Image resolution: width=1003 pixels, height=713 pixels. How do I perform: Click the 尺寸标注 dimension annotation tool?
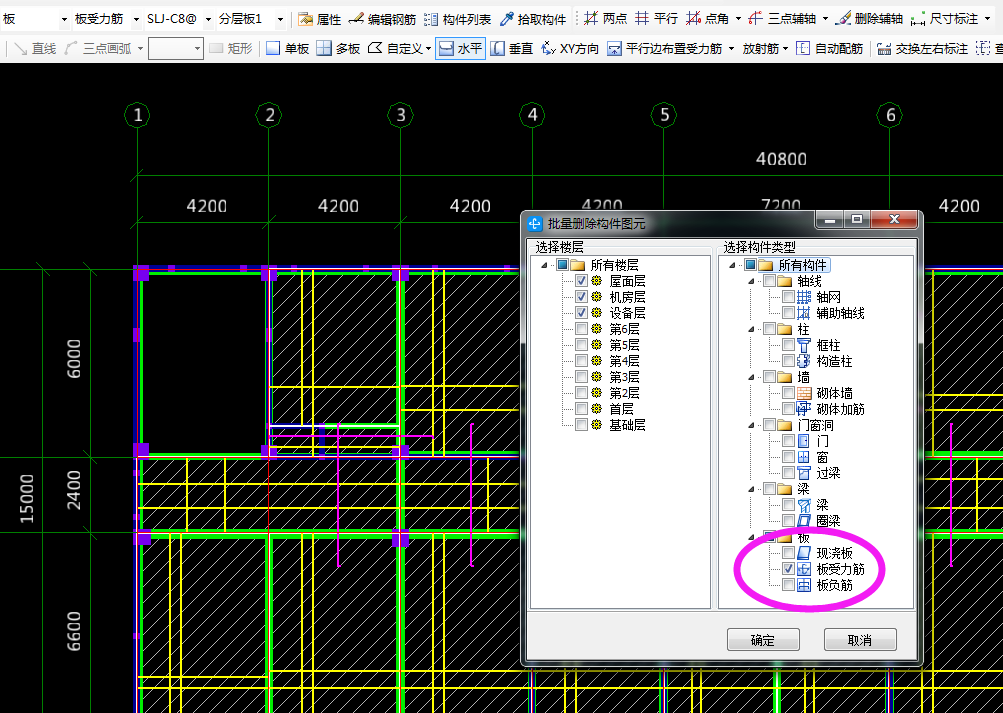point(945,19)
